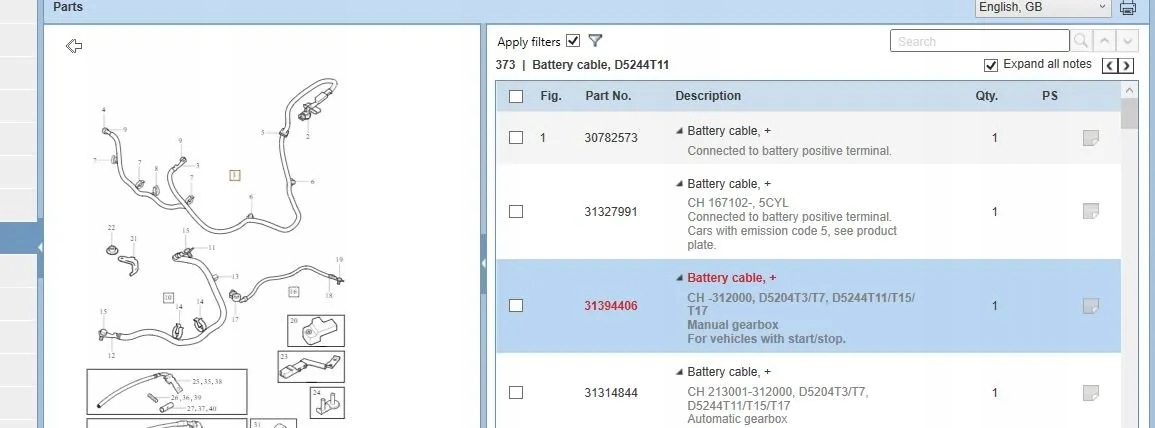Click in the Search input field
Screen dimensions: 1155x428
[x=980, y=41]
